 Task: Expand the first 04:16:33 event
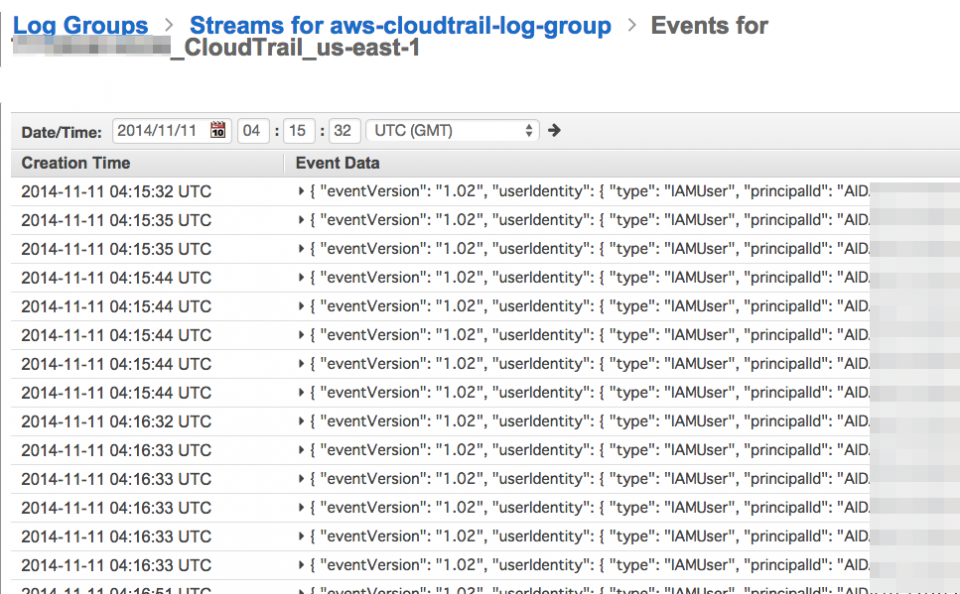(301, 450)
